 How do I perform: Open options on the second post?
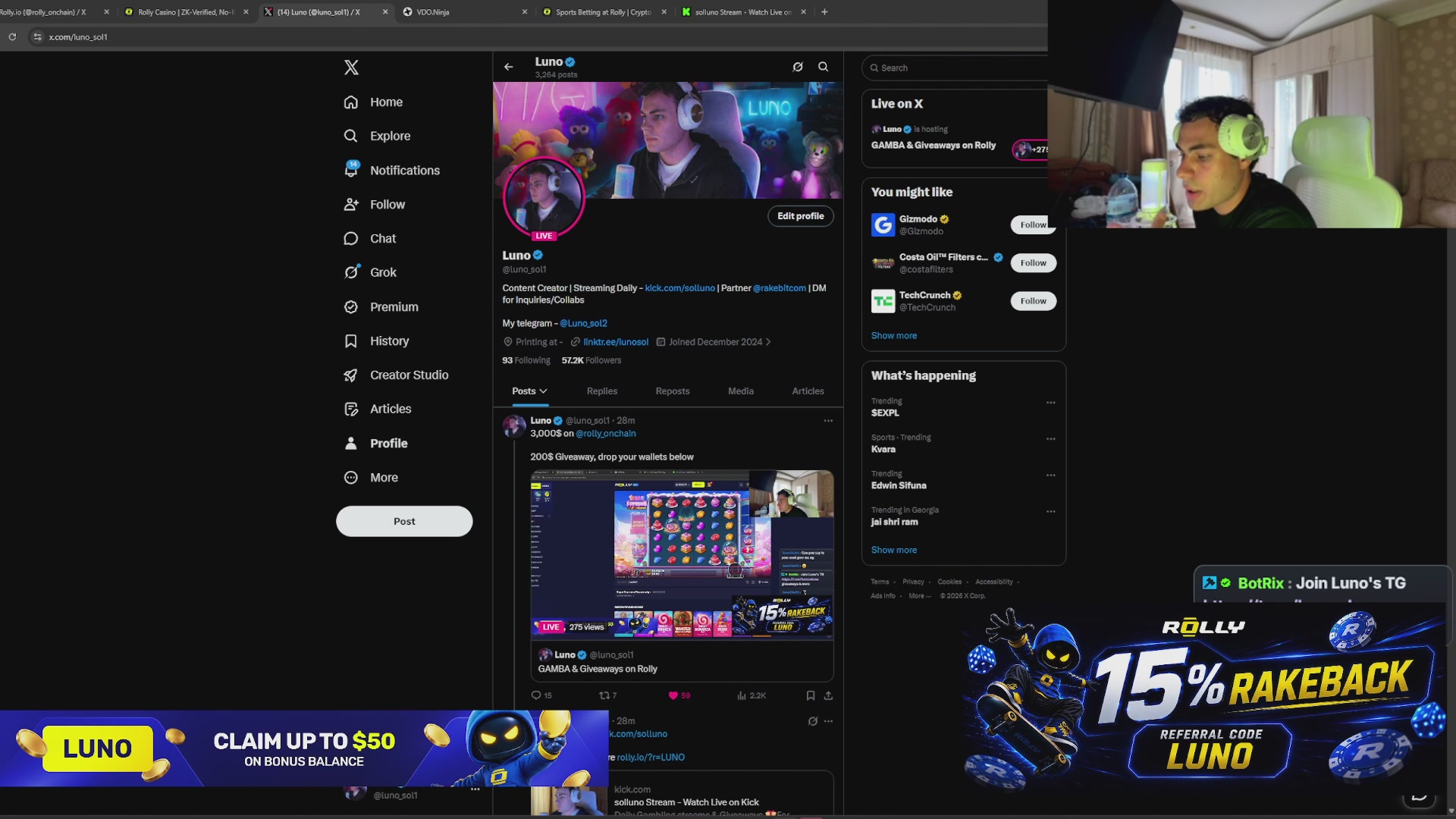point(828,721)
